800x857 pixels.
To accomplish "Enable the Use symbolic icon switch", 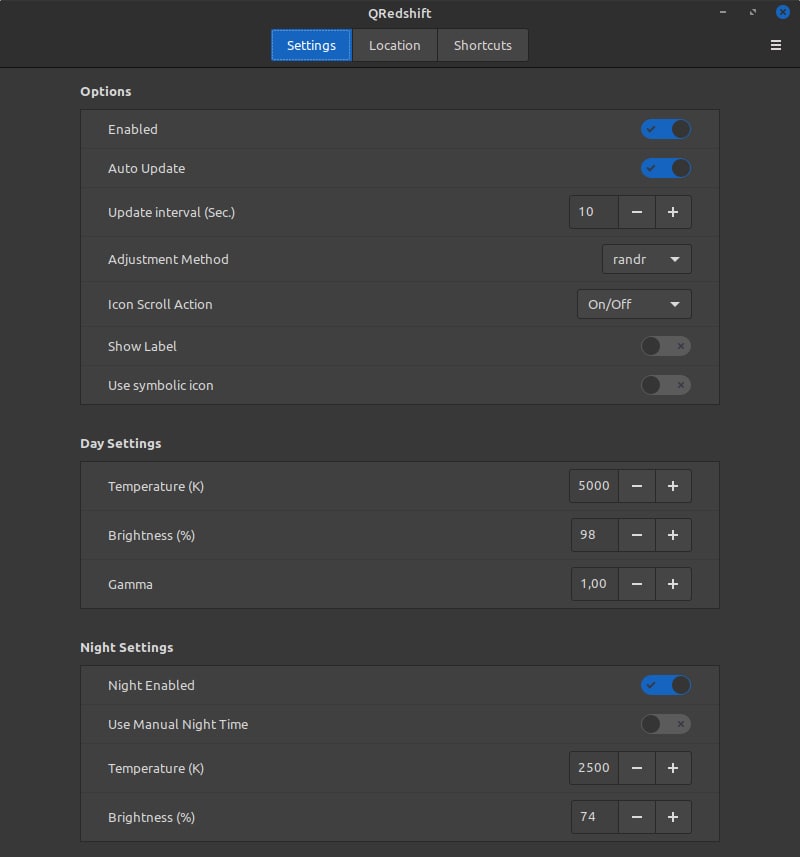I will [666, 385].
